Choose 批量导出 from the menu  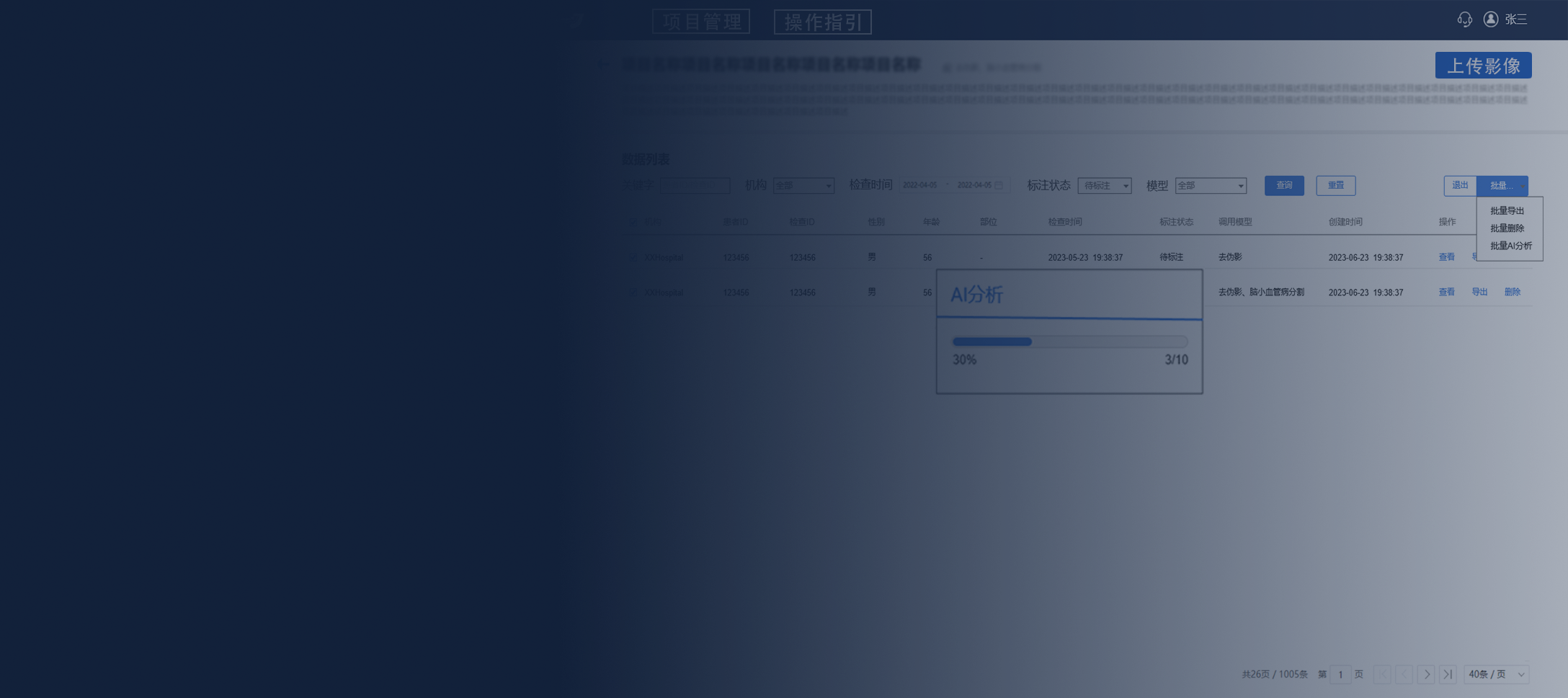[x=1507, y=211]
